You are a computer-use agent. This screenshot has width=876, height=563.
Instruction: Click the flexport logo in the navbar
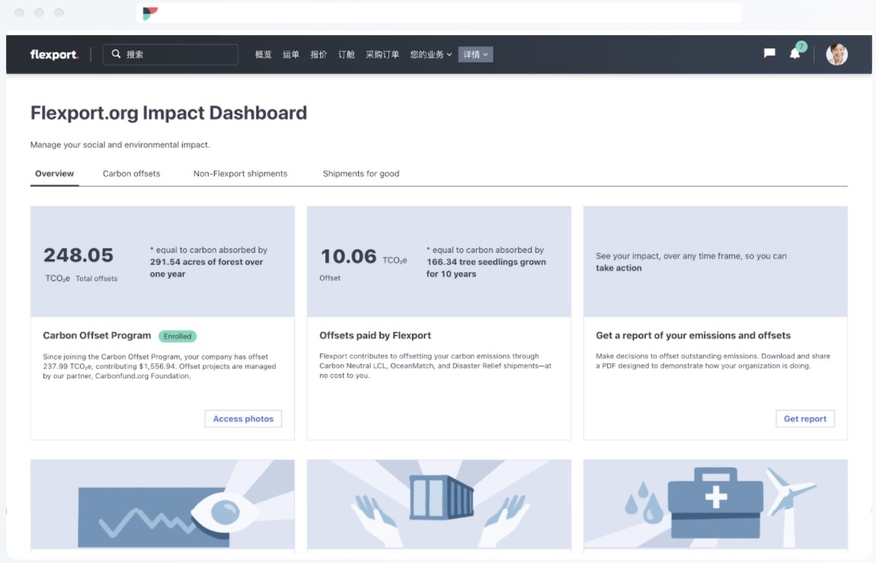pyautogui.click(x=54, y=54)
